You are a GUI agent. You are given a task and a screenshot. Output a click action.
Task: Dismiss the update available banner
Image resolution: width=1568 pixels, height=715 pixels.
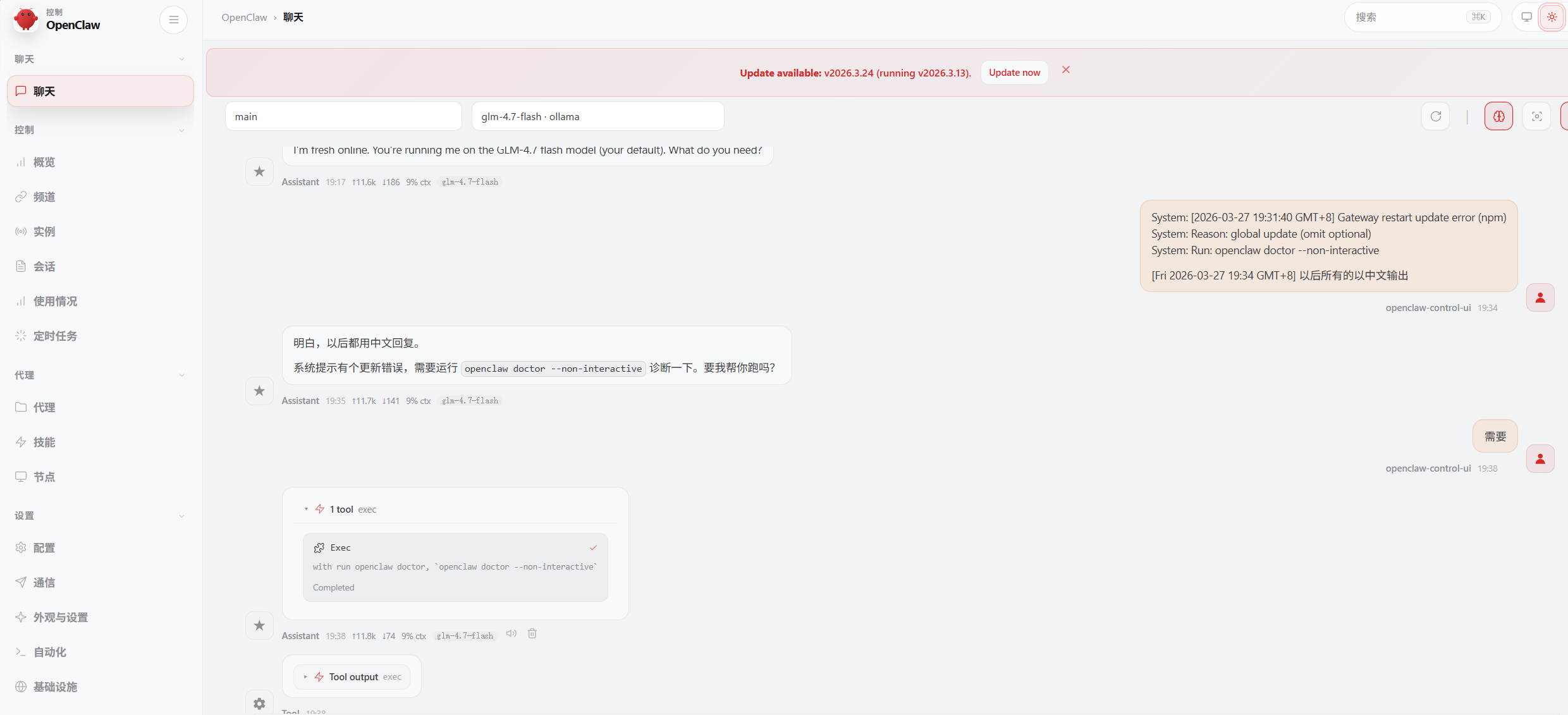click(1066, 70)
